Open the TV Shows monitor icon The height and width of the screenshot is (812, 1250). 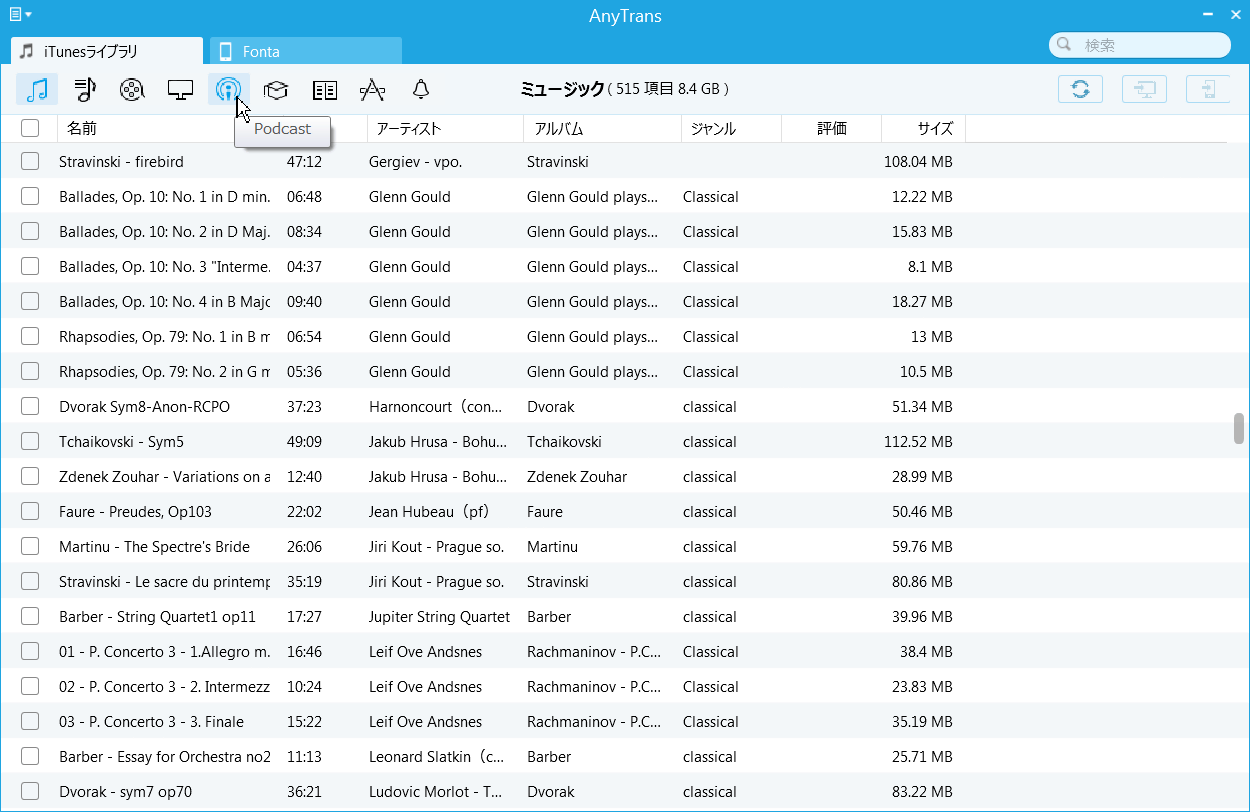(x=180, y=90)
